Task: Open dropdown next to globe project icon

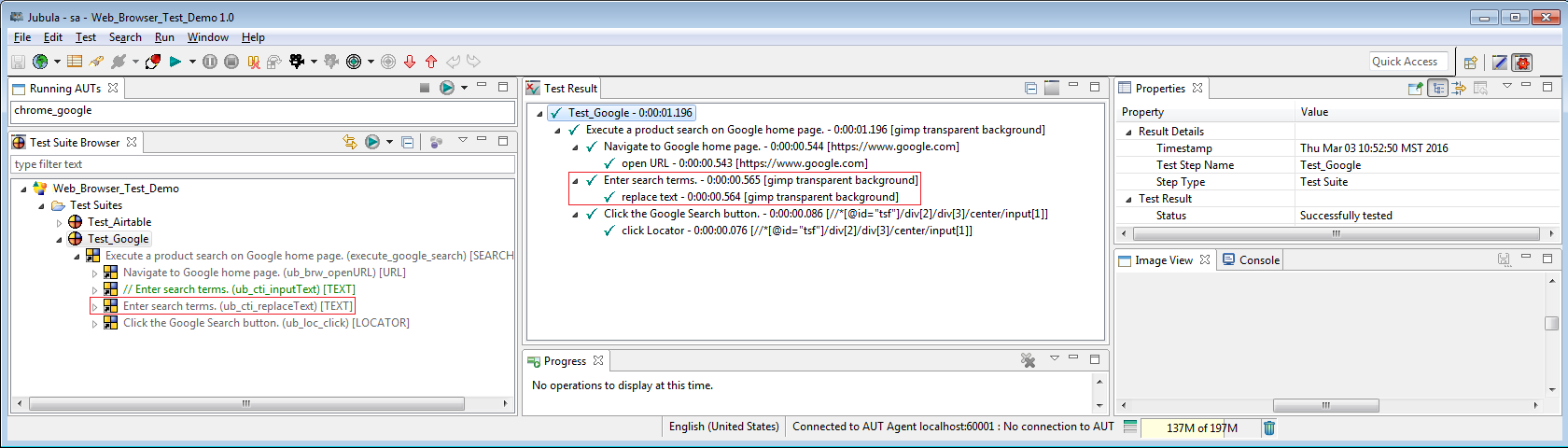Action: [x=57, y=62]
